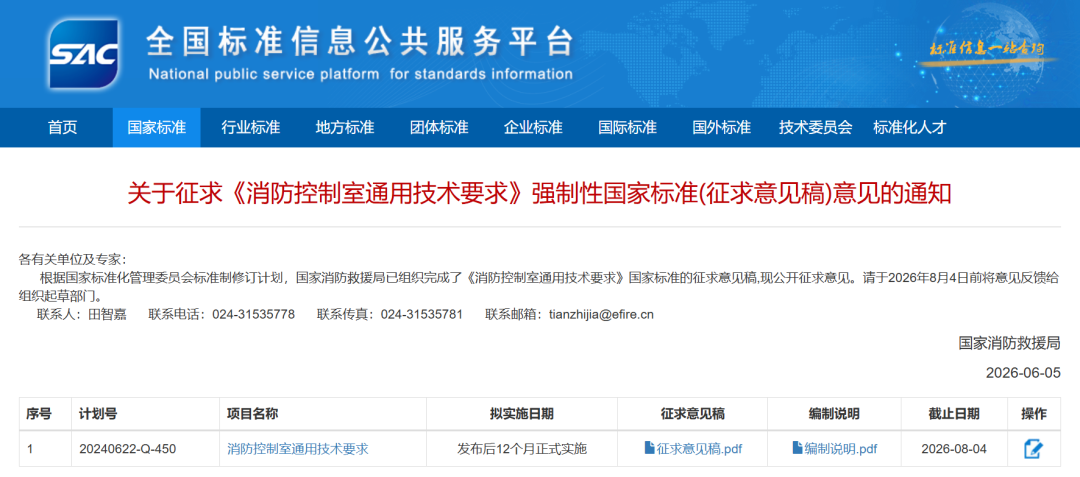Select the plan number 20240622-Q-450
Viewport: 1080px width, 477px height.
[127, 449]
